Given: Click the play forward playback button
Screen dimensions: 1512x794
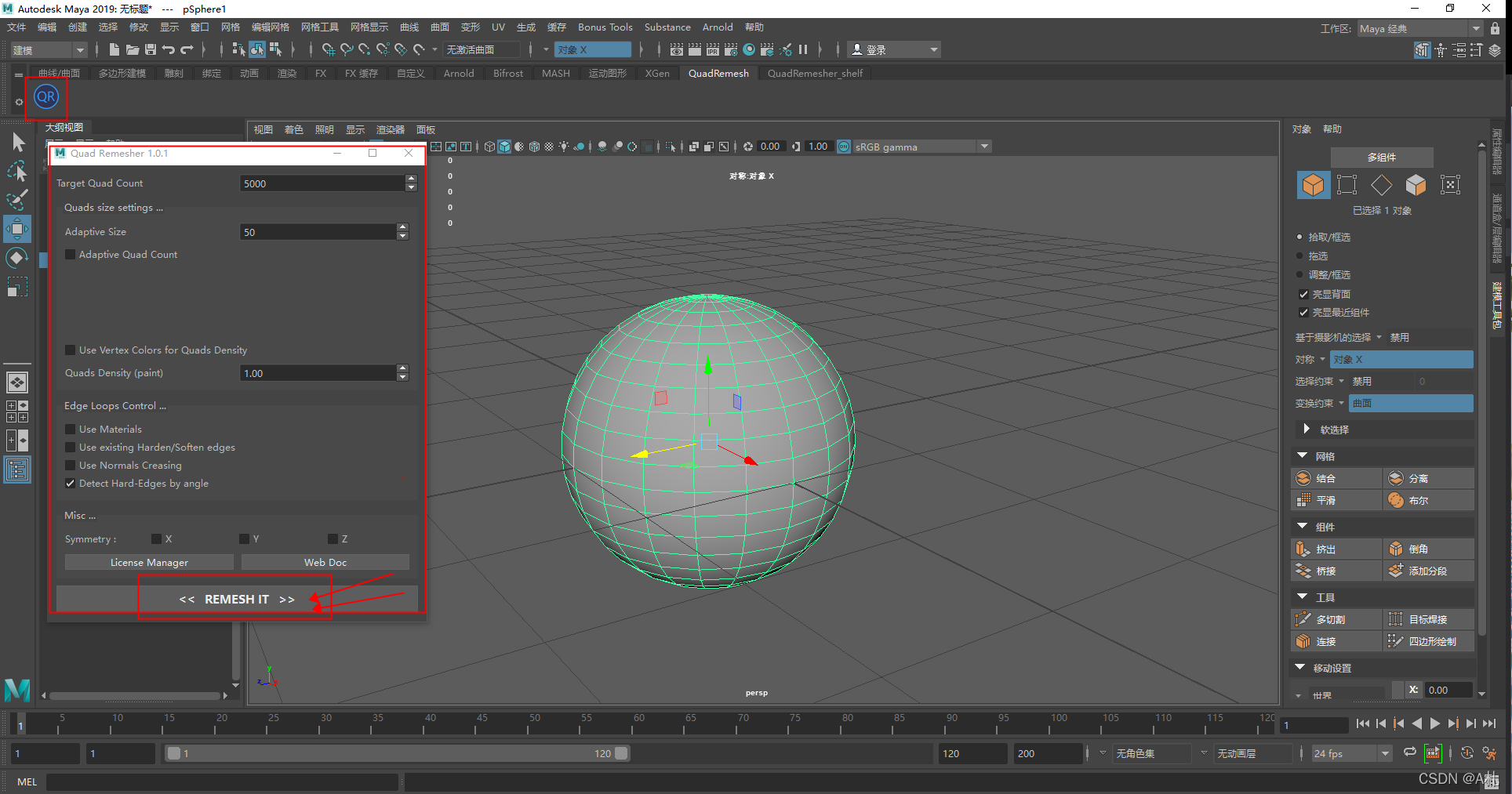Looking at the screenshot, I should coord(1434,723).
